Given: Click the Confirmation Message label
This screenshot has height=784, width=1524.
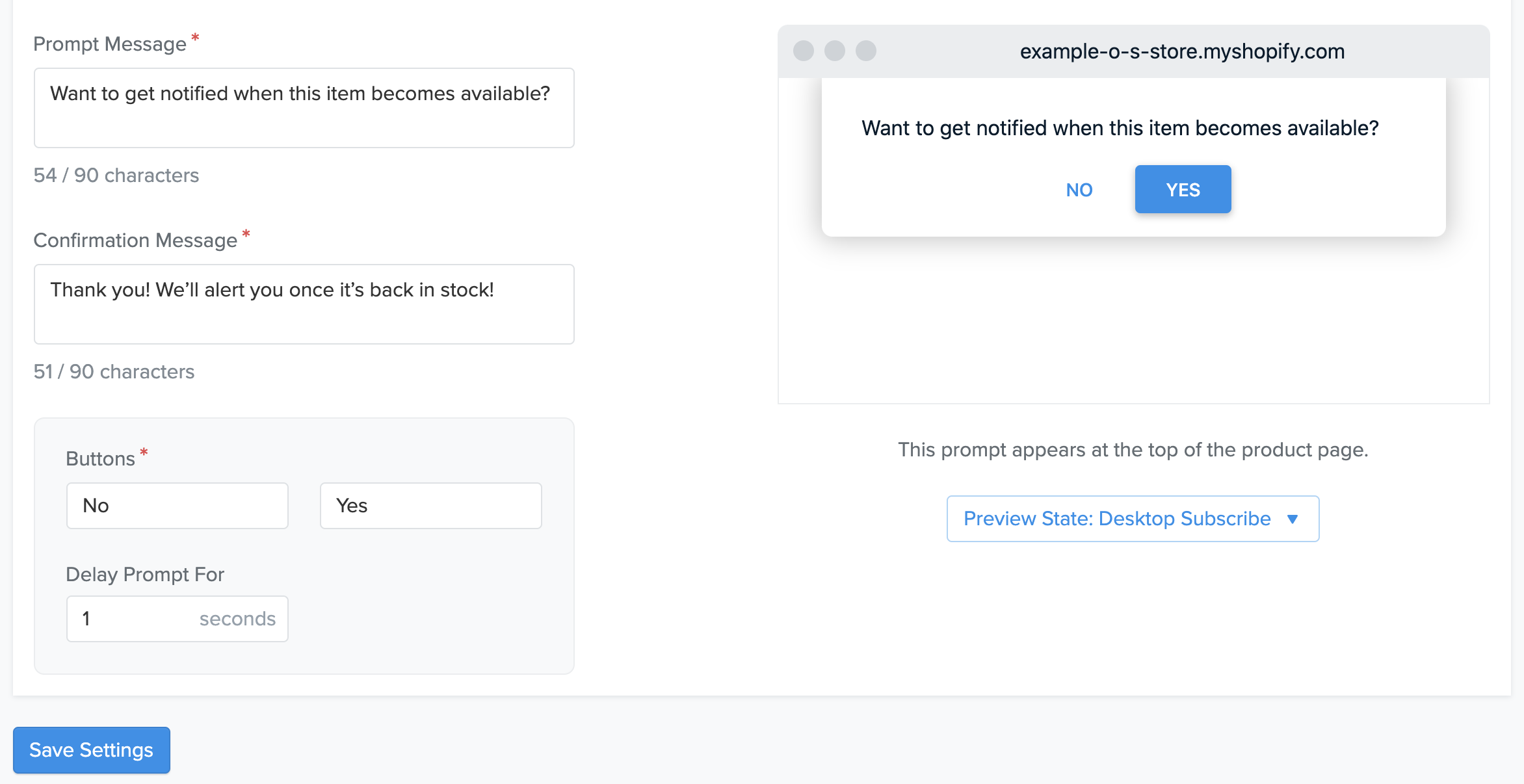Looking at the screenshot, I should tap(135, 241).
